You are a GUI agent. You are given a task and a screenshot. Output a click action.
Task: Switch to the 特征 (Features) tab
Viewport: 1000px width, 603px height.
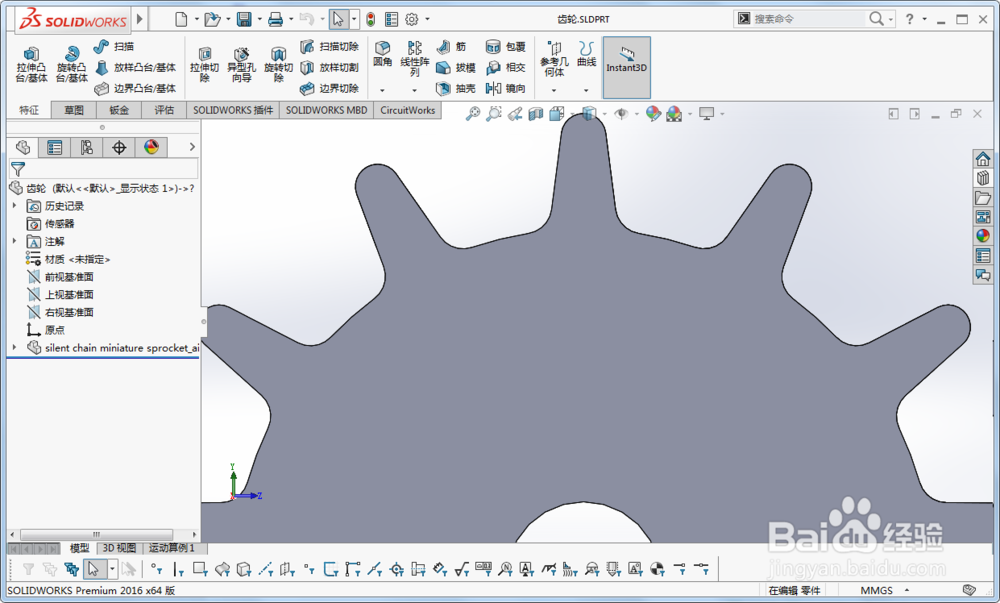(29, 110)
